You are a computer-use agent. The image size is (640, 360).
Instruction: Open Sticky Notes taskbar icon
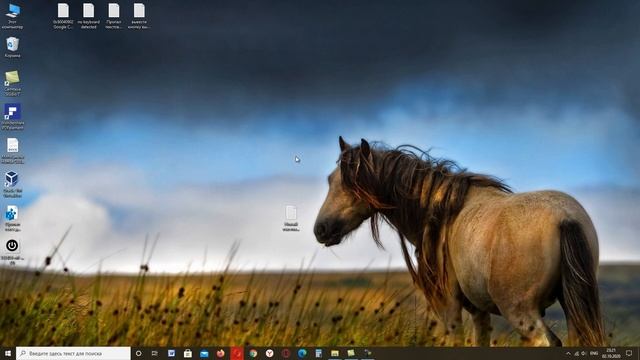(351, 353)
